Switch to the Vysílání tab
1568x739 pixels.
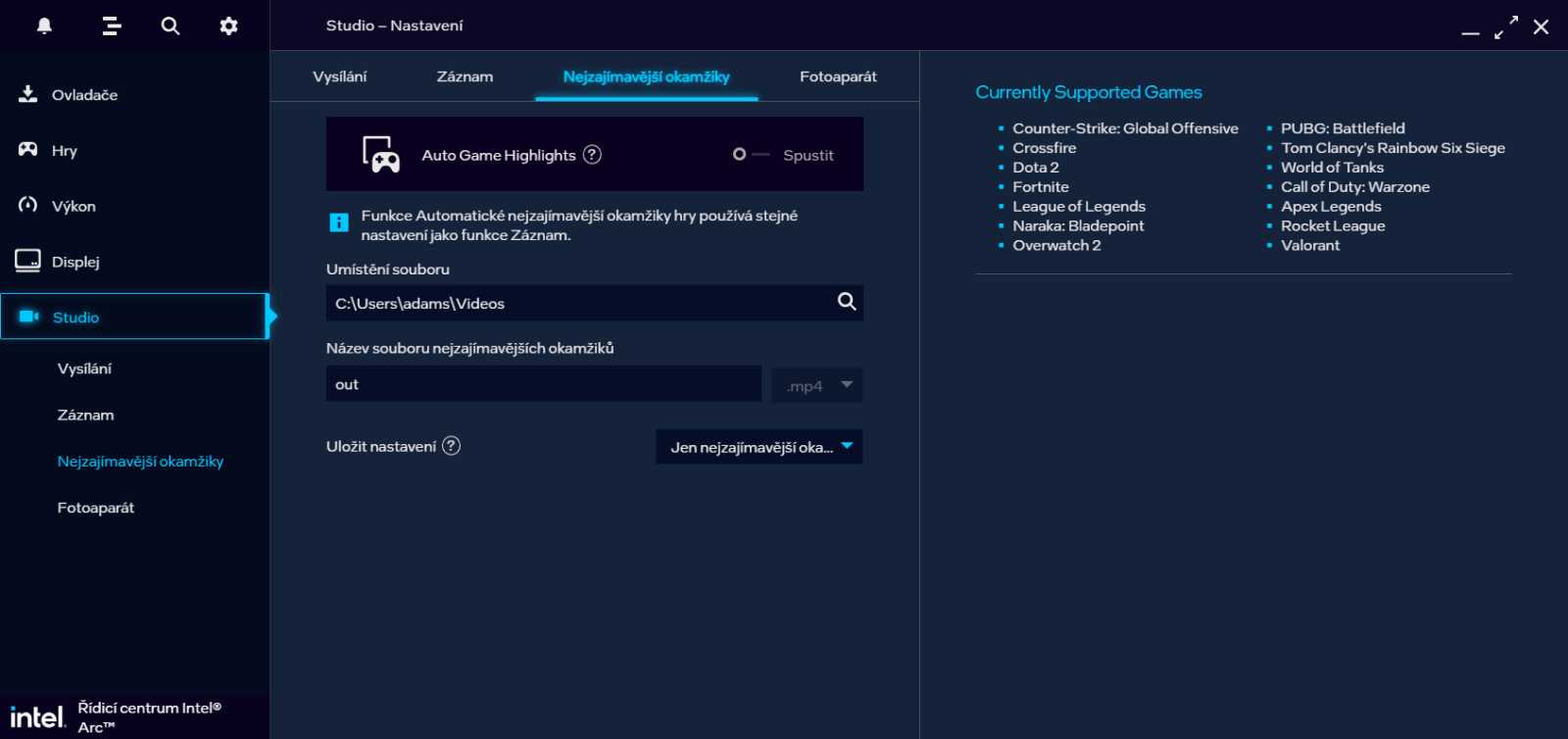tap(340, 76)
